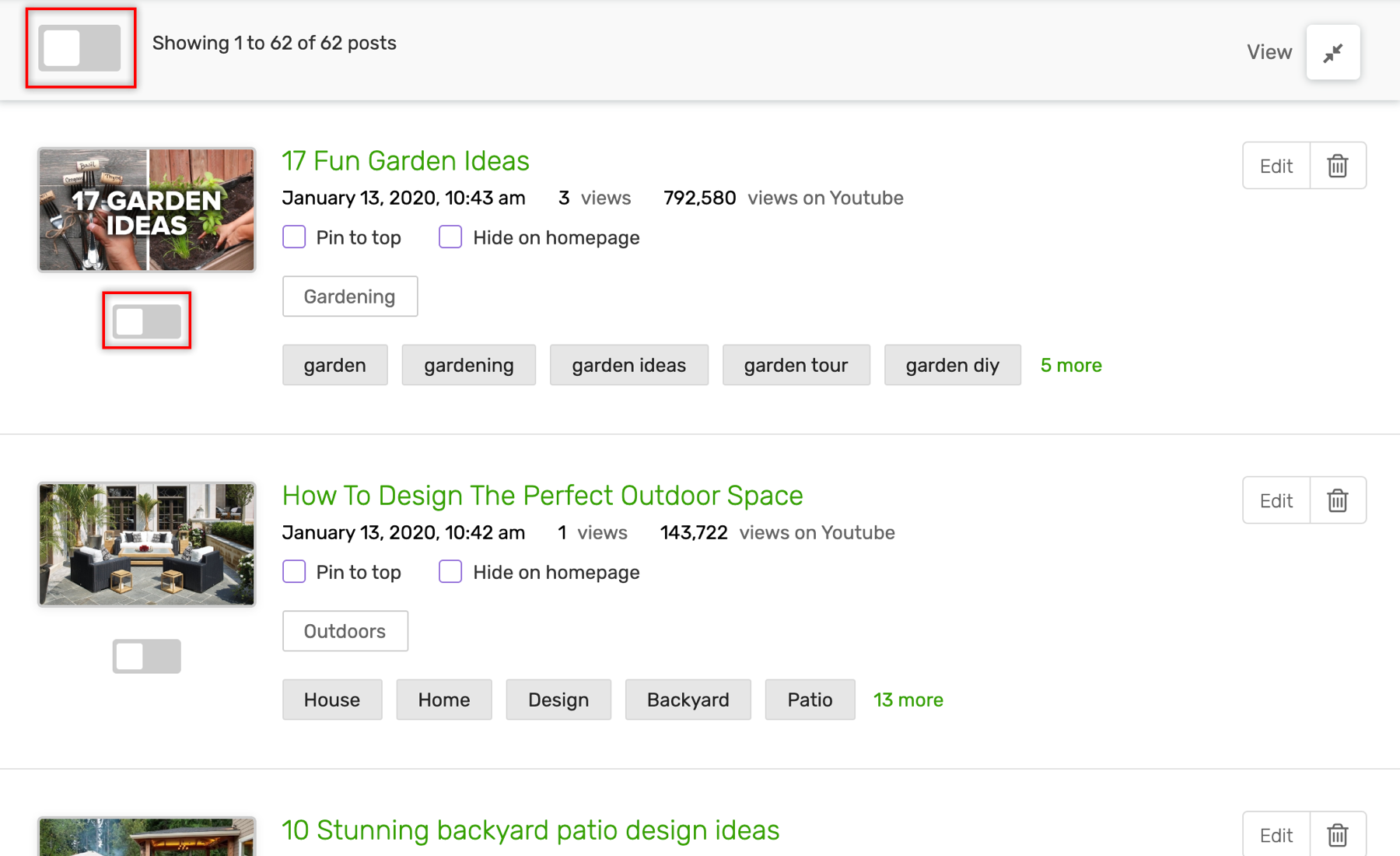This screenshot has width=1400, height=856.
Task: Toggle the switch under the outdoor patio thumbnail
Action: tap(146, 656)
